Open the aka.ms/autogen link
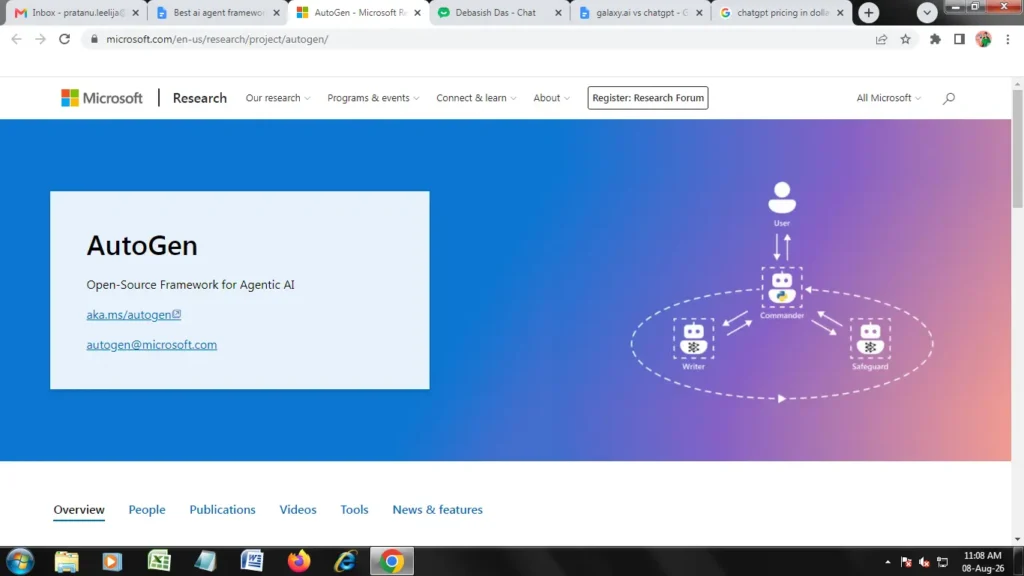Viewport: 1024px width, 576px height. (133, 314)
